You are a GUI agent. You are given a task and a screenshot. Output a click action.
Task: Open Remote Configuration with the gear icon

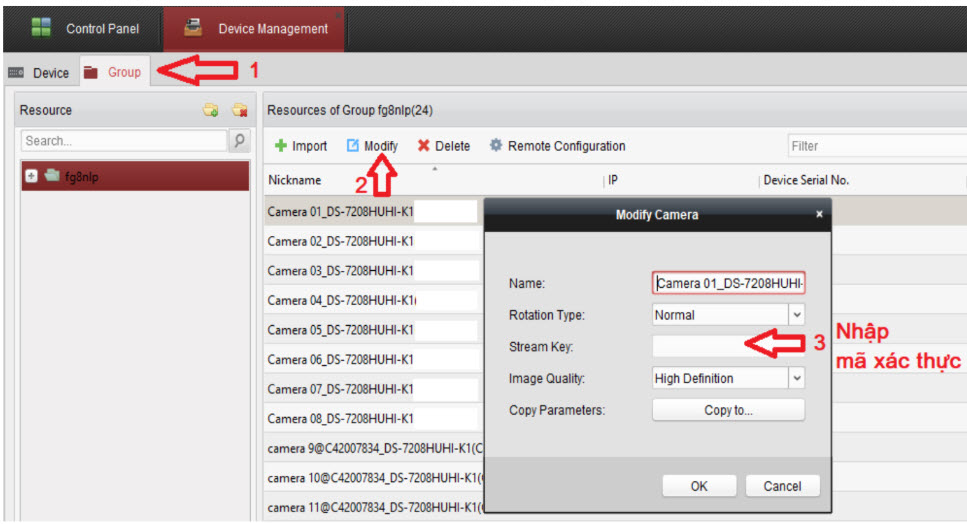click(x=557, y=146)
